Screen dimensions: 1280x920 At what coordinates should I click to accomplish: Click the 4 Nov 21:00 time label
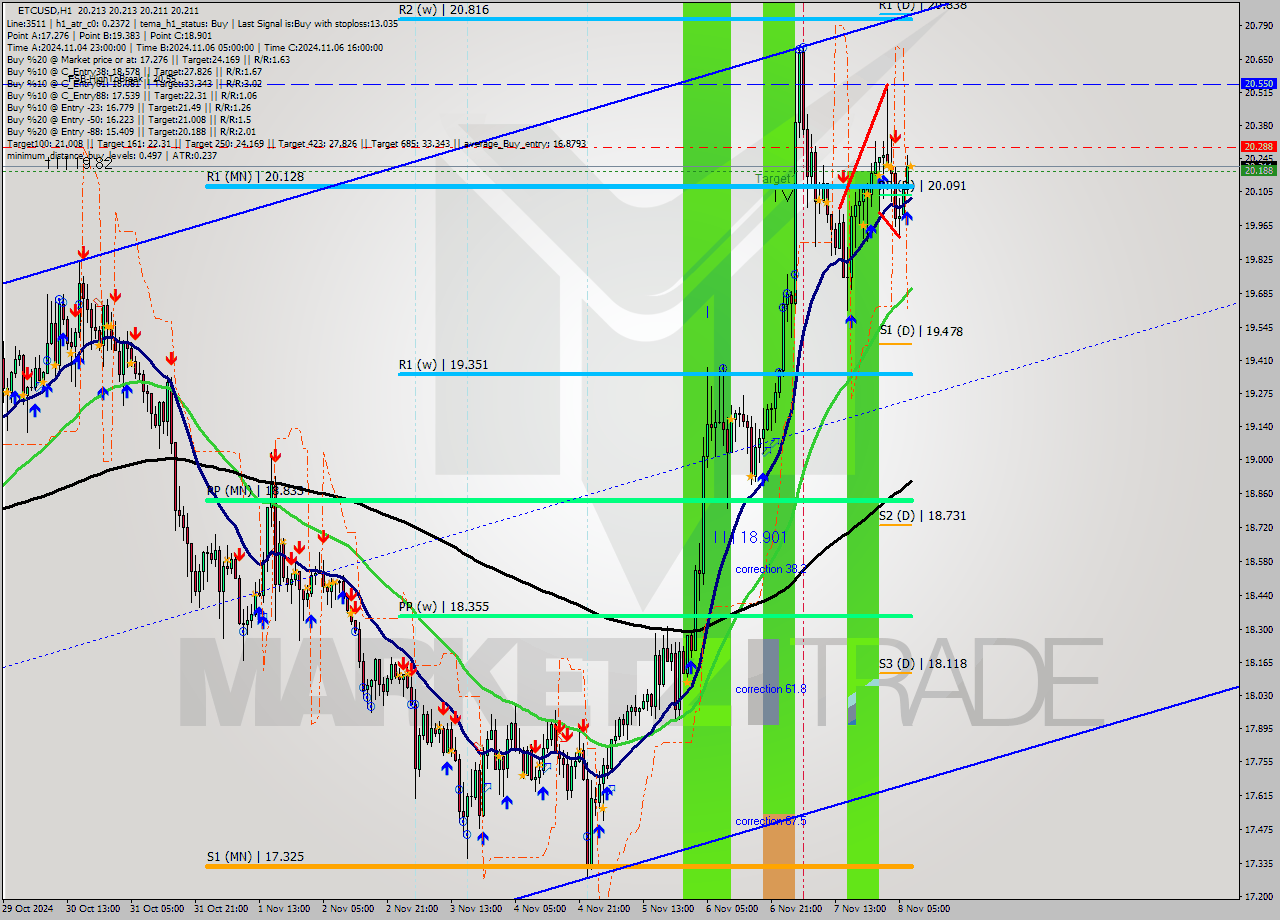(x=604, y=909)
